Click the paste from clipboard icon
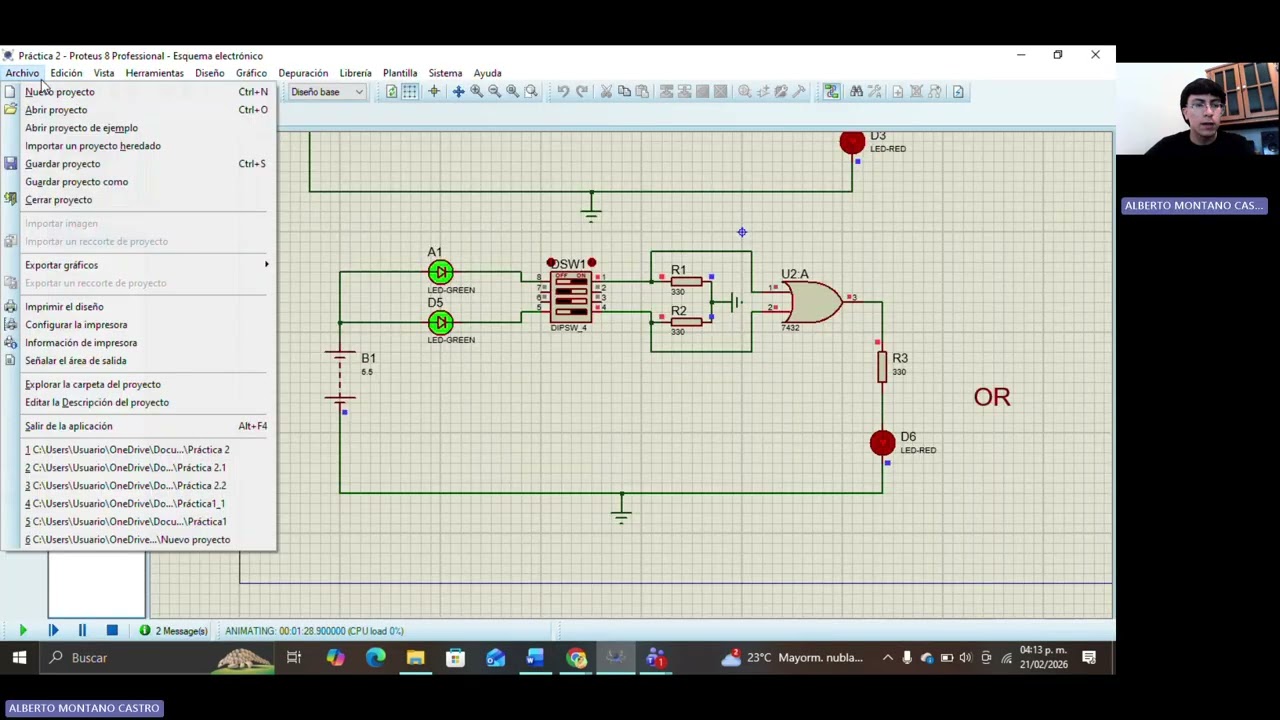 [x=642, y=91]
